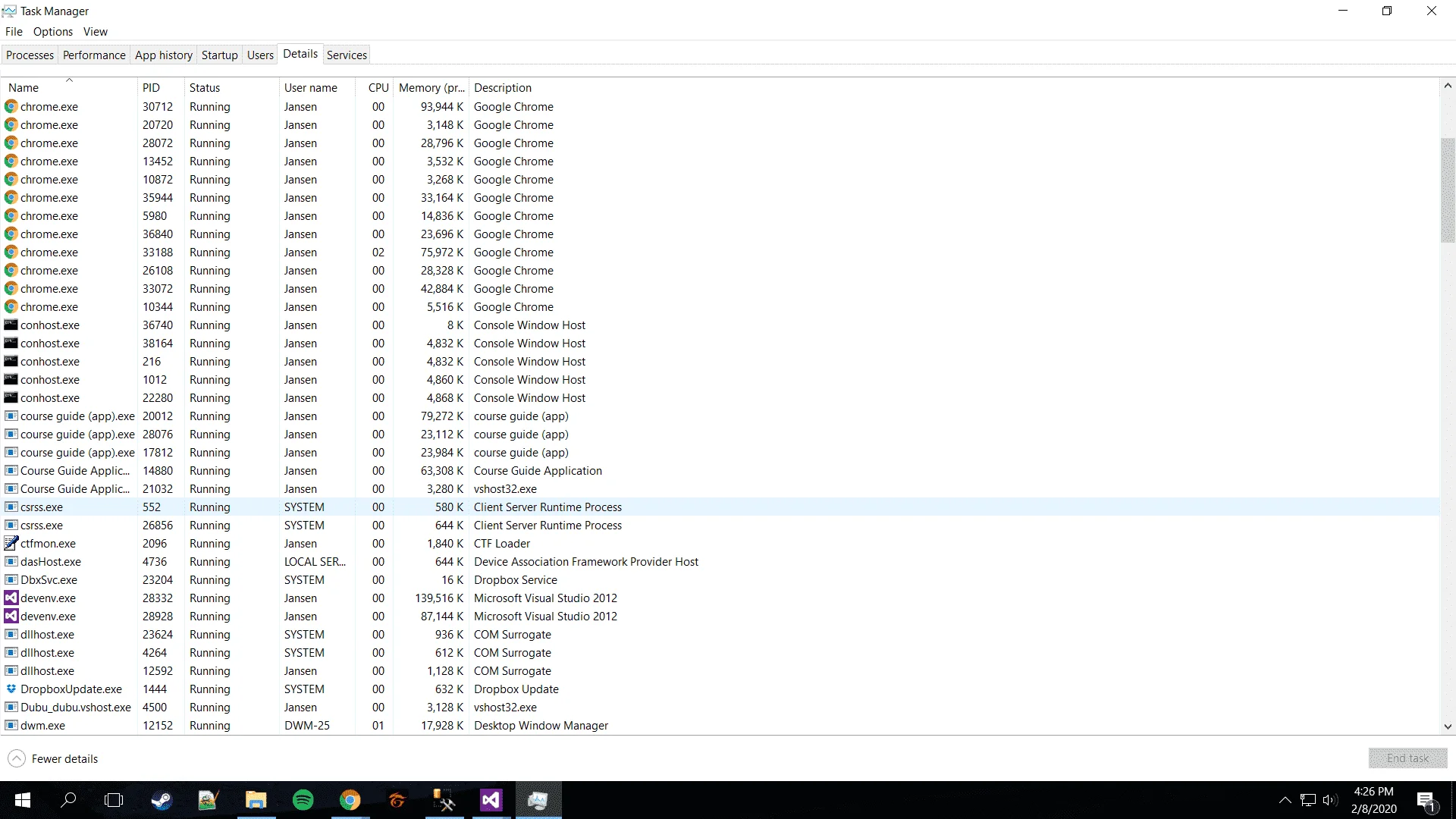Select course guide (app).exe PID 20012
The width and height of the screenshot is (1456, 819).
point(720,416)
